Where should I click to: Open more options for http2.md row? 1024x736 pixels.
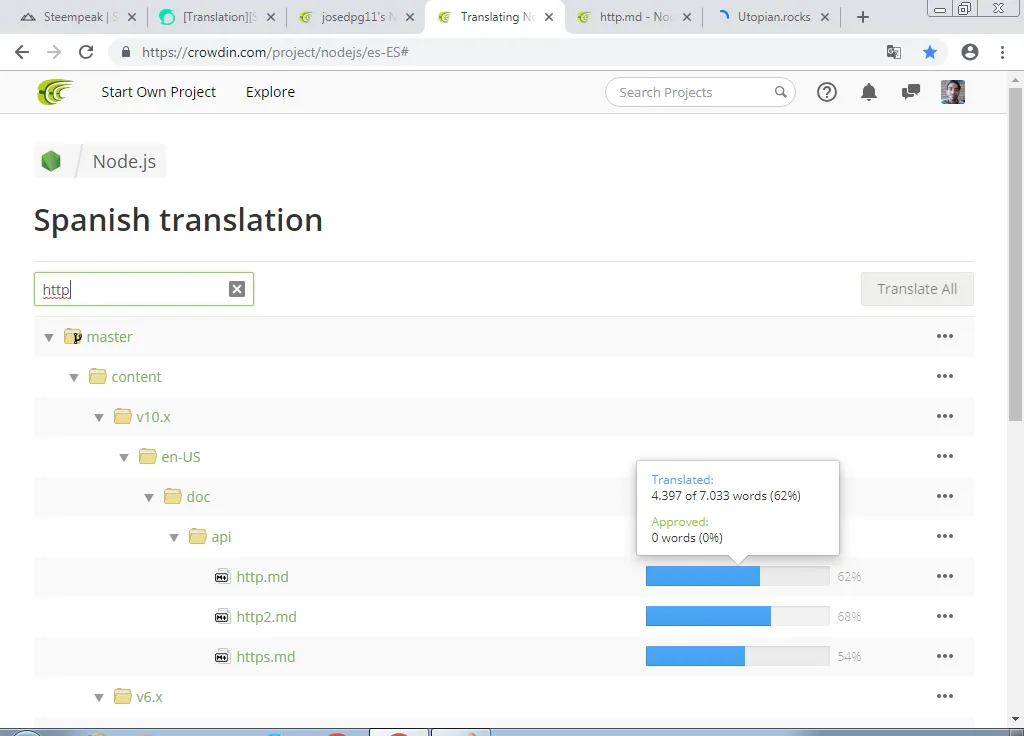tap(944, 616)
